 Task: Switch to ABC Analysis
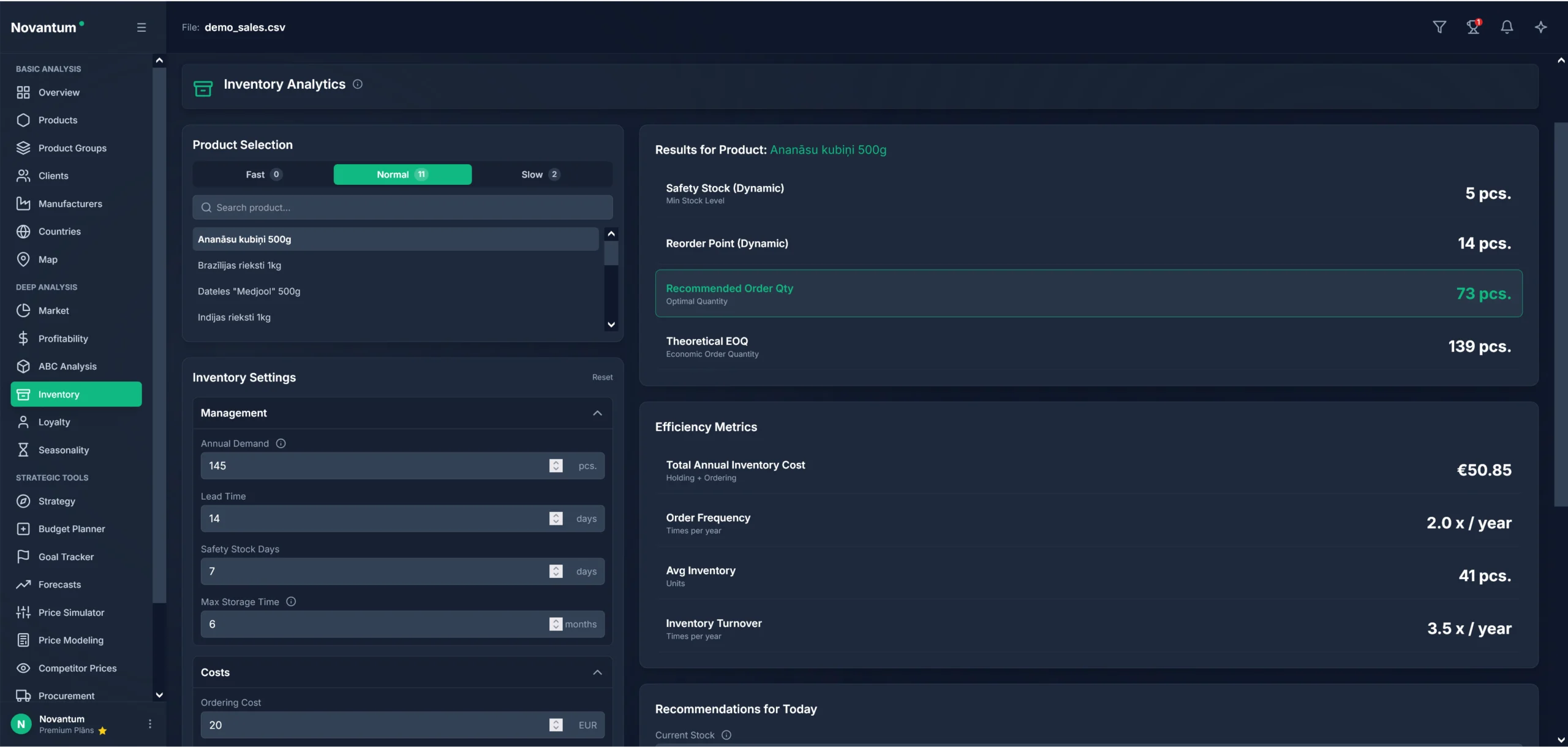[x=67, y=366]
